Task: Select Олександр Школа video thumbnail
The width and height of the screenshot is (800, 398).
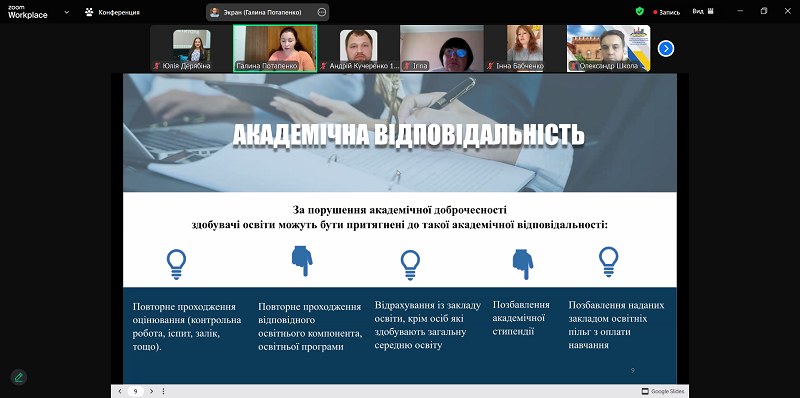Action: pos(609,48)
